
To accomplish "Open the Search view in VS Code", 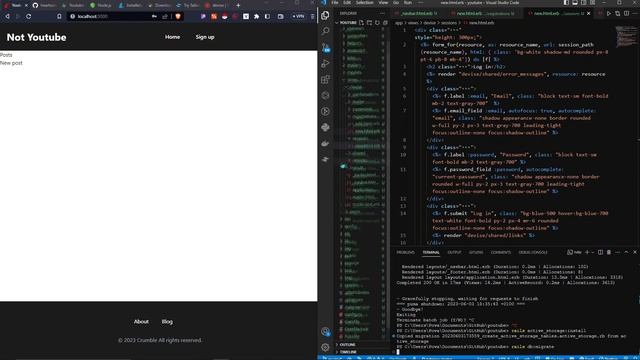I will (325, 31).
